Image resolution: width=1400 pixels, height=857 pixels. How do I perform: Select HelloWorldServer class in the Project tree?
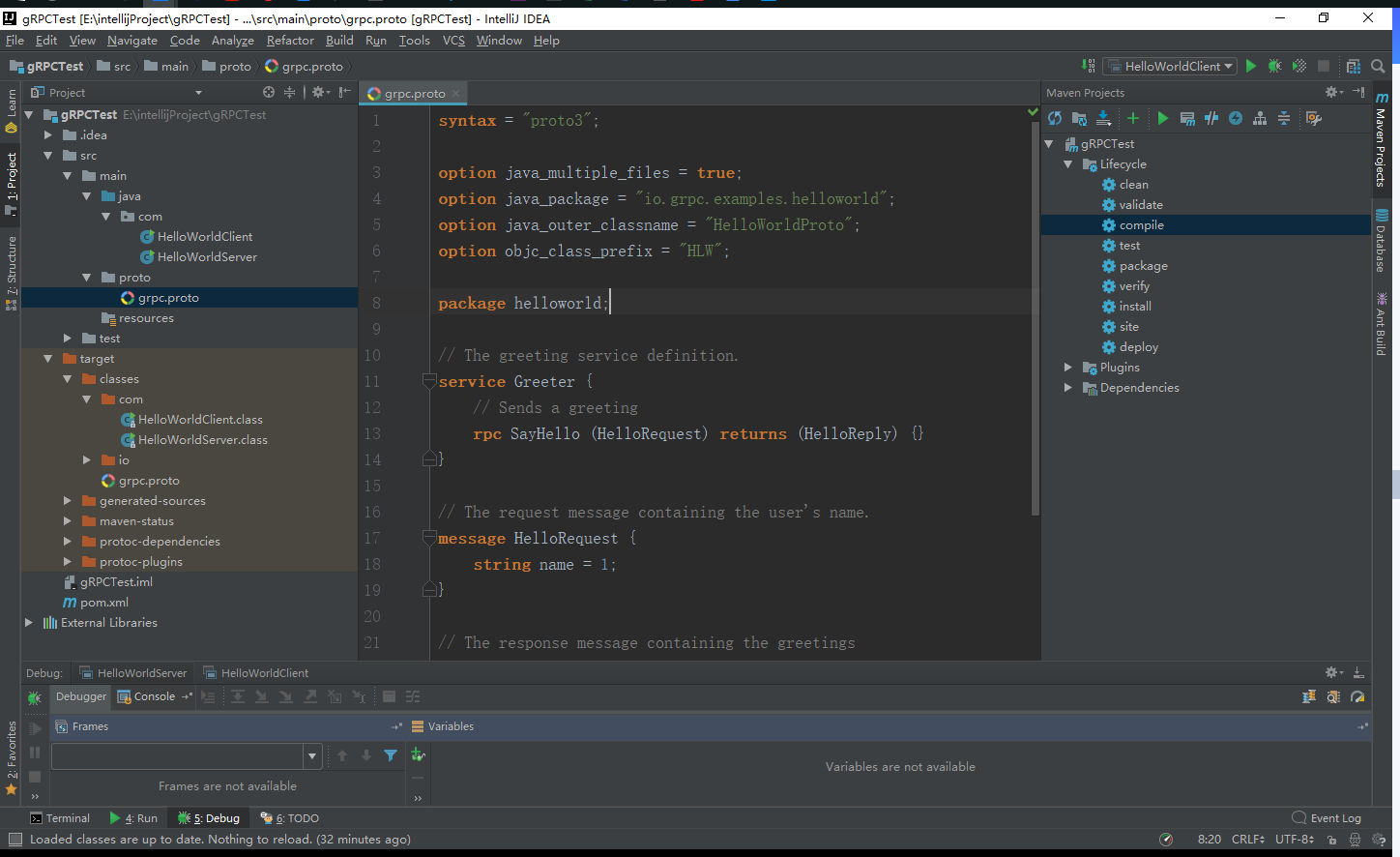click(198, 256)
